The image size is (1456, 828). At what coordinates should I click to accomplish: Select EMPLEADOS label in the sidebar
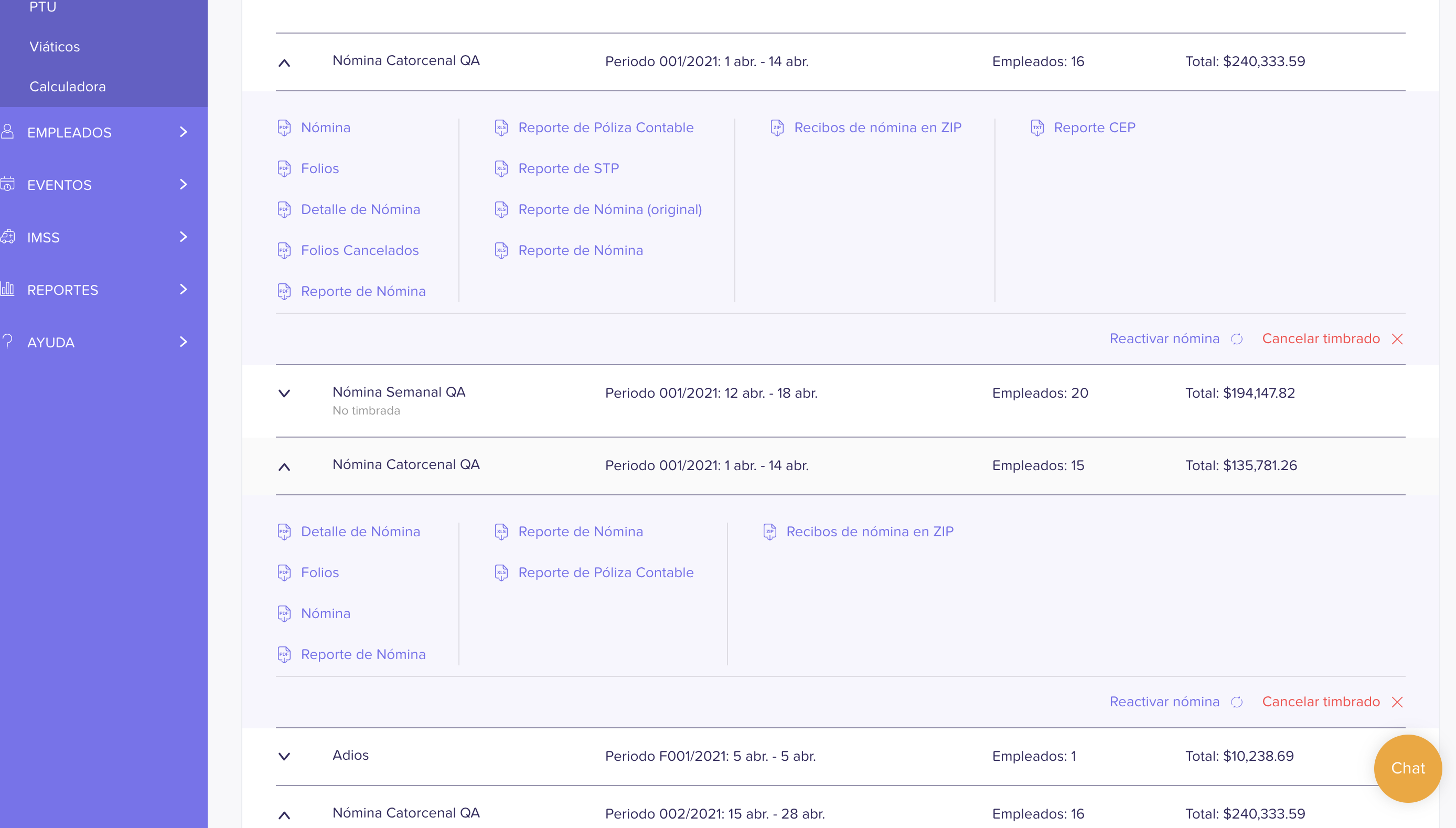point(69,133)
